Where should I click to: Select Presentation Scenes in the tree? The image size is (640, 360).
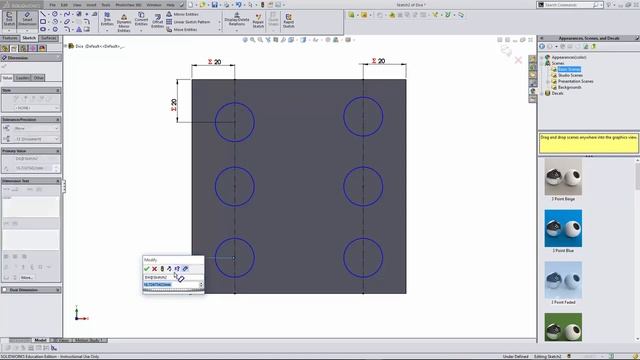[576, 81]
